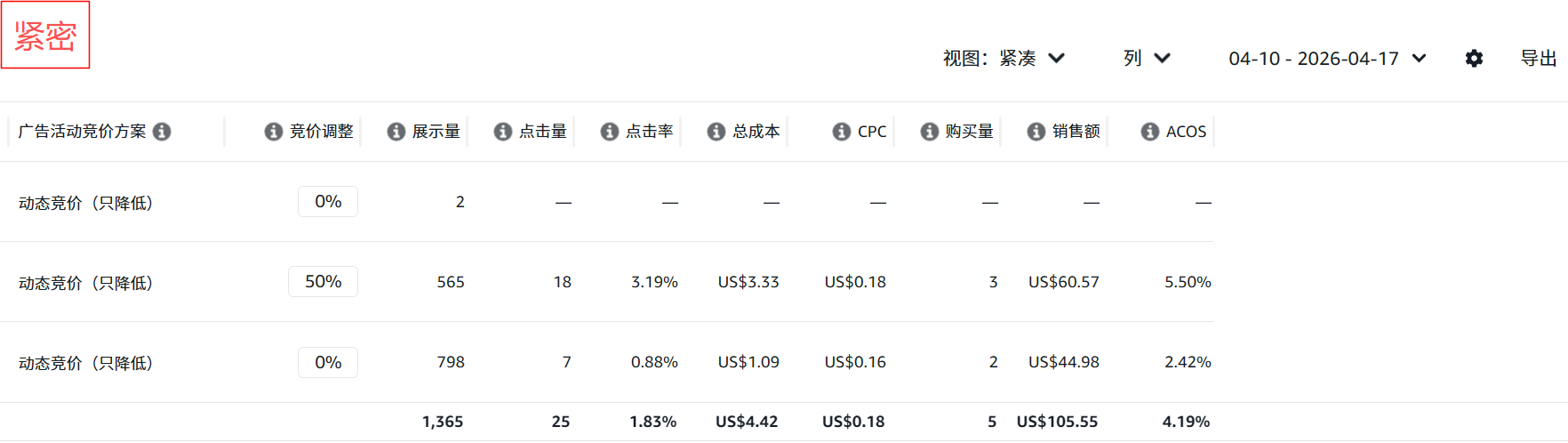The width and height of the screenshot is (1568, 443).
Task: Click the info icon next to ACOS
Action: [1150, 132]
